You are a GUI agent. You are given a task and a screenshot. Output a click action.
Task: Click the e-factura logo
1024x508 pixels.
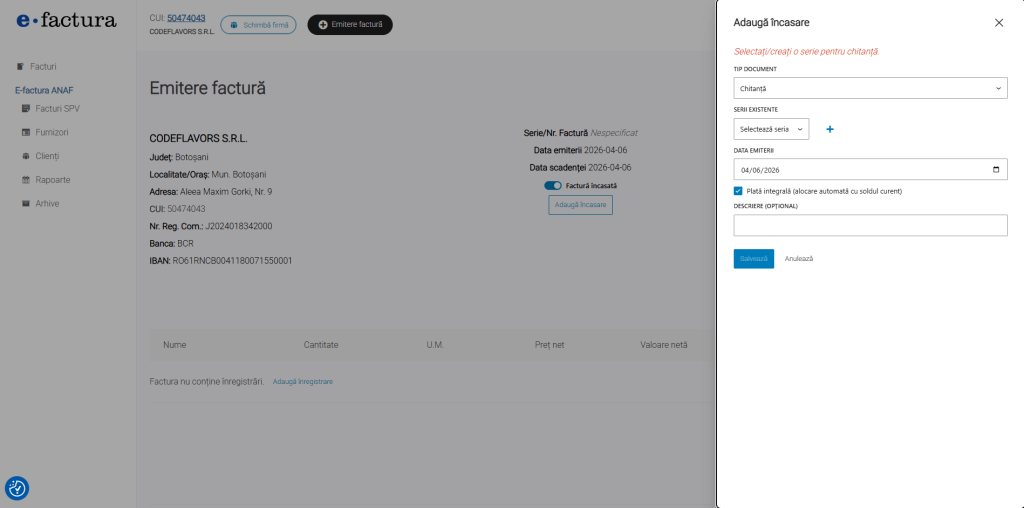(x=66, y=21)
